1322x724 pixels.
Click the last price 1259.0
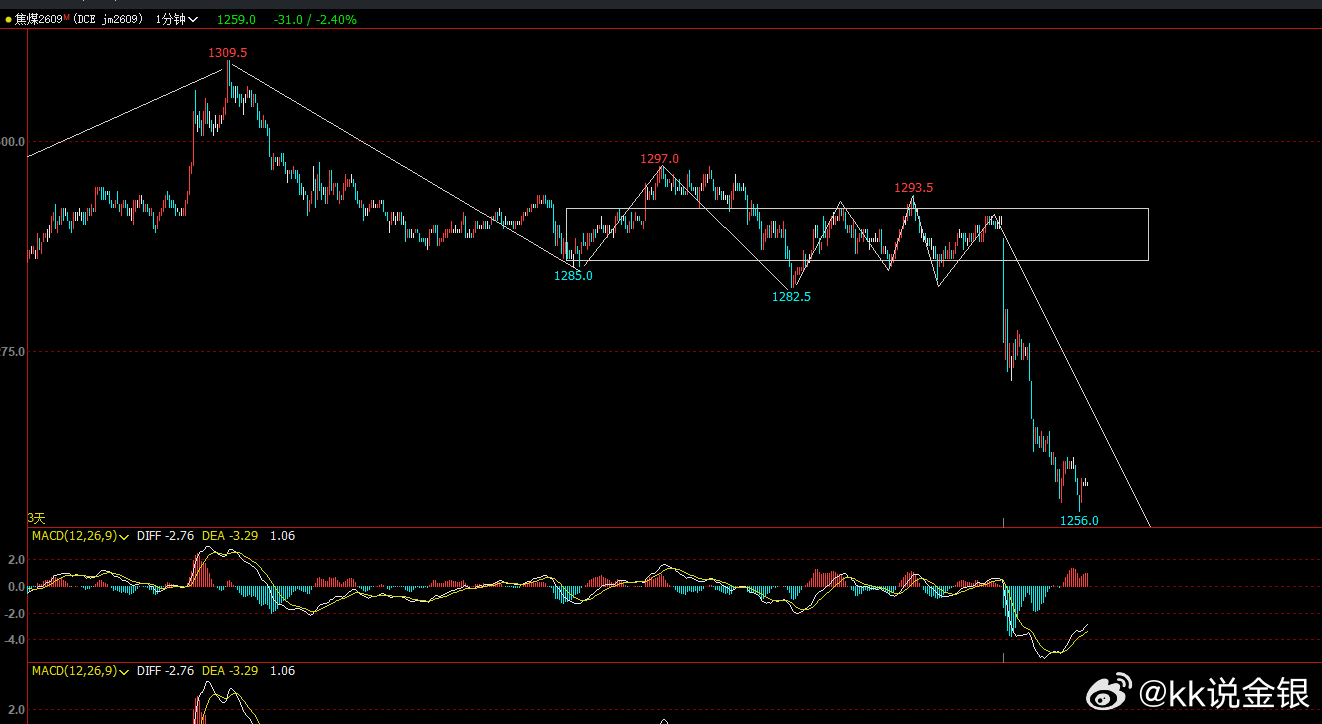(237, 19)
